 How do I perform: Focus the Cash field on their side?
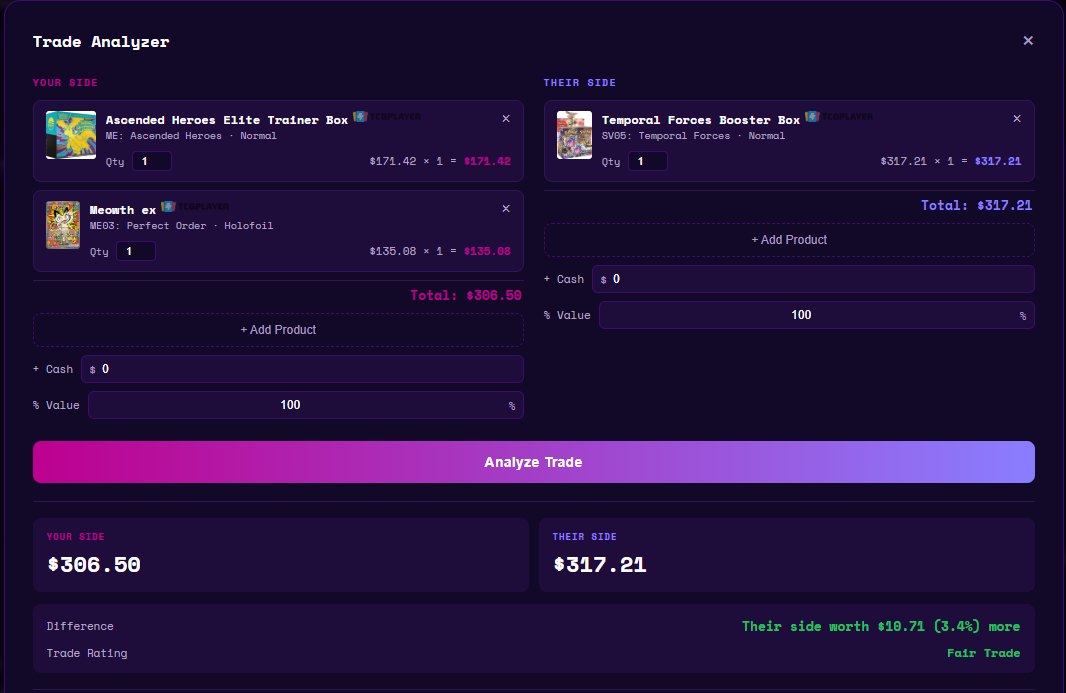pos(813,279)
